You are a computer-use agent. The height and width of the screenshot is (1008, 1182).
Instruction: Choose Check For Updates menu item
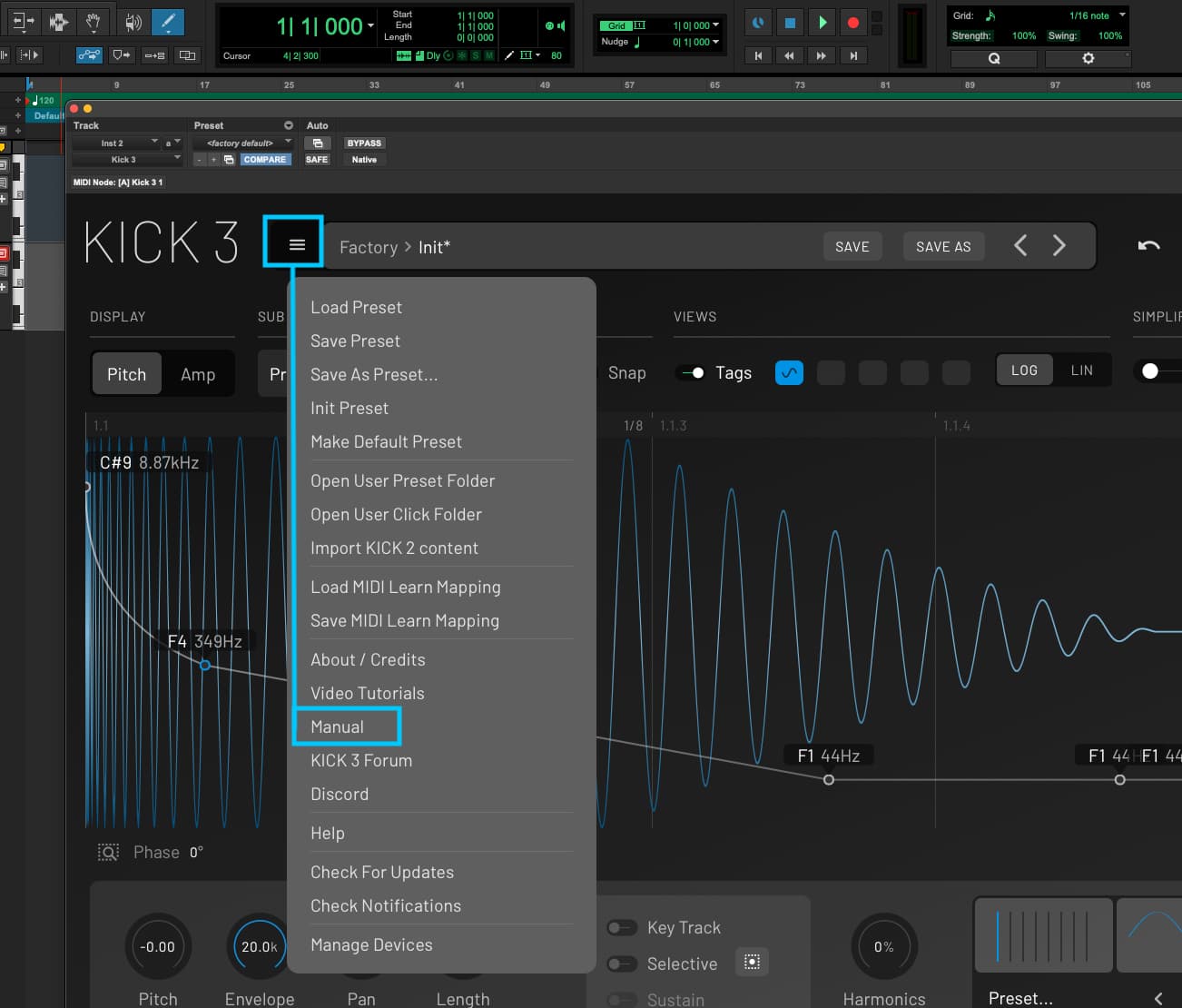[x=382, y=872]
